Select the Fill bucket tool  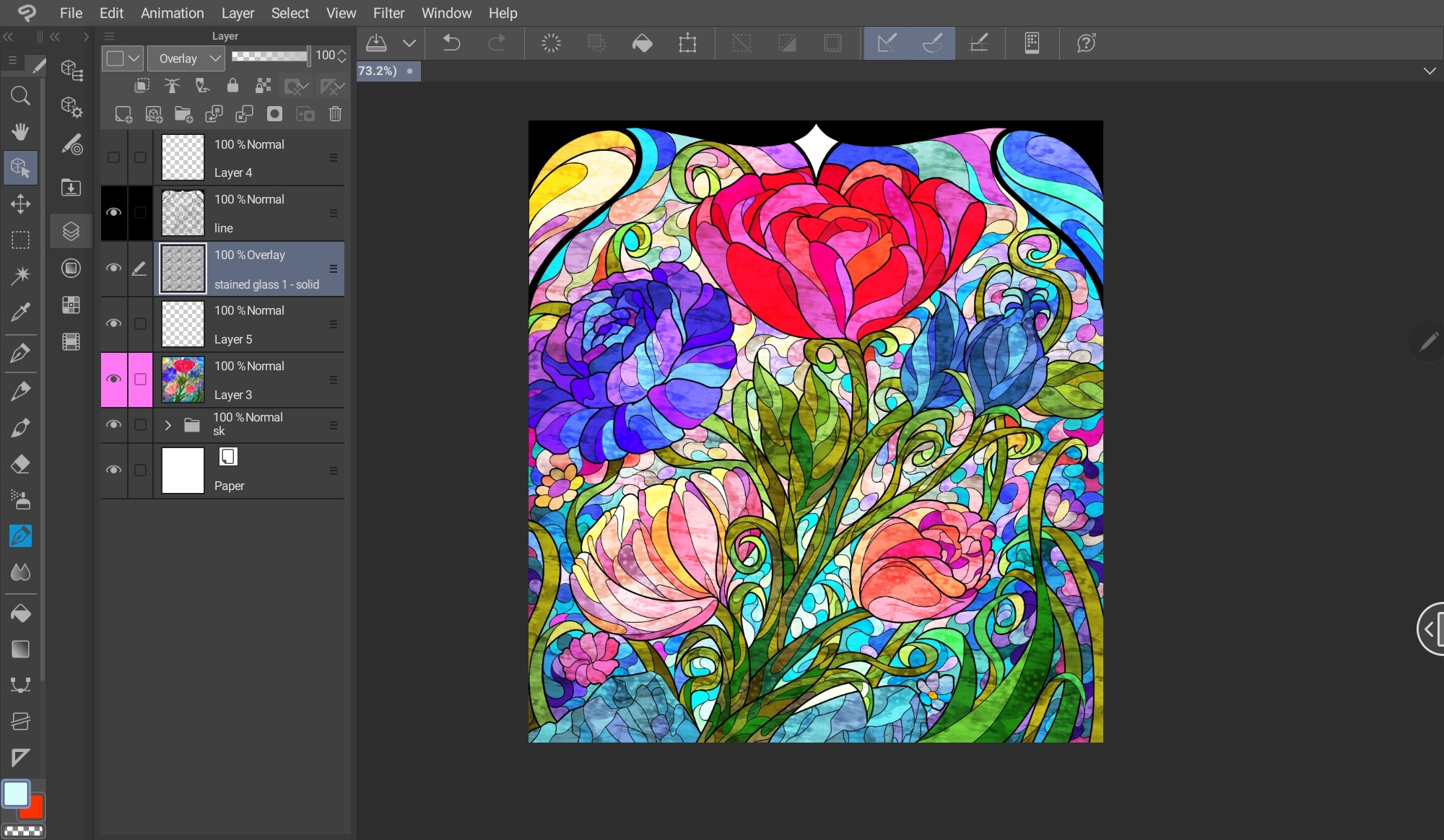click(20, 613)
